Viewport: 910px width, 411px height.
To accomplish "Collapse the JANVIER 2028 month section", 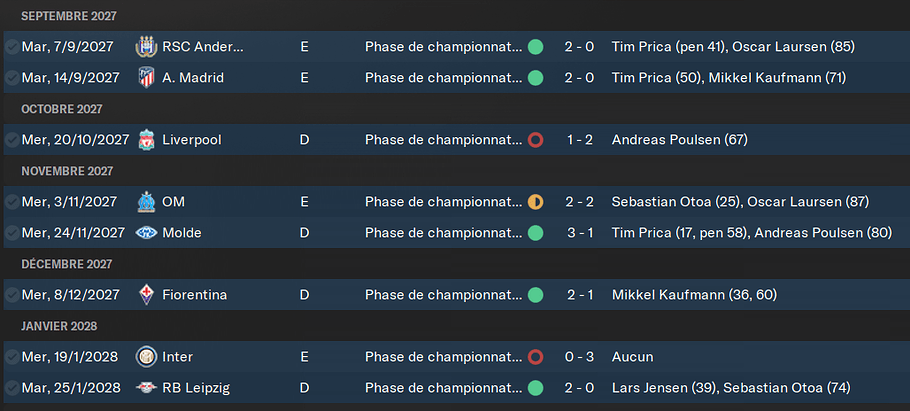I will 60,326.
